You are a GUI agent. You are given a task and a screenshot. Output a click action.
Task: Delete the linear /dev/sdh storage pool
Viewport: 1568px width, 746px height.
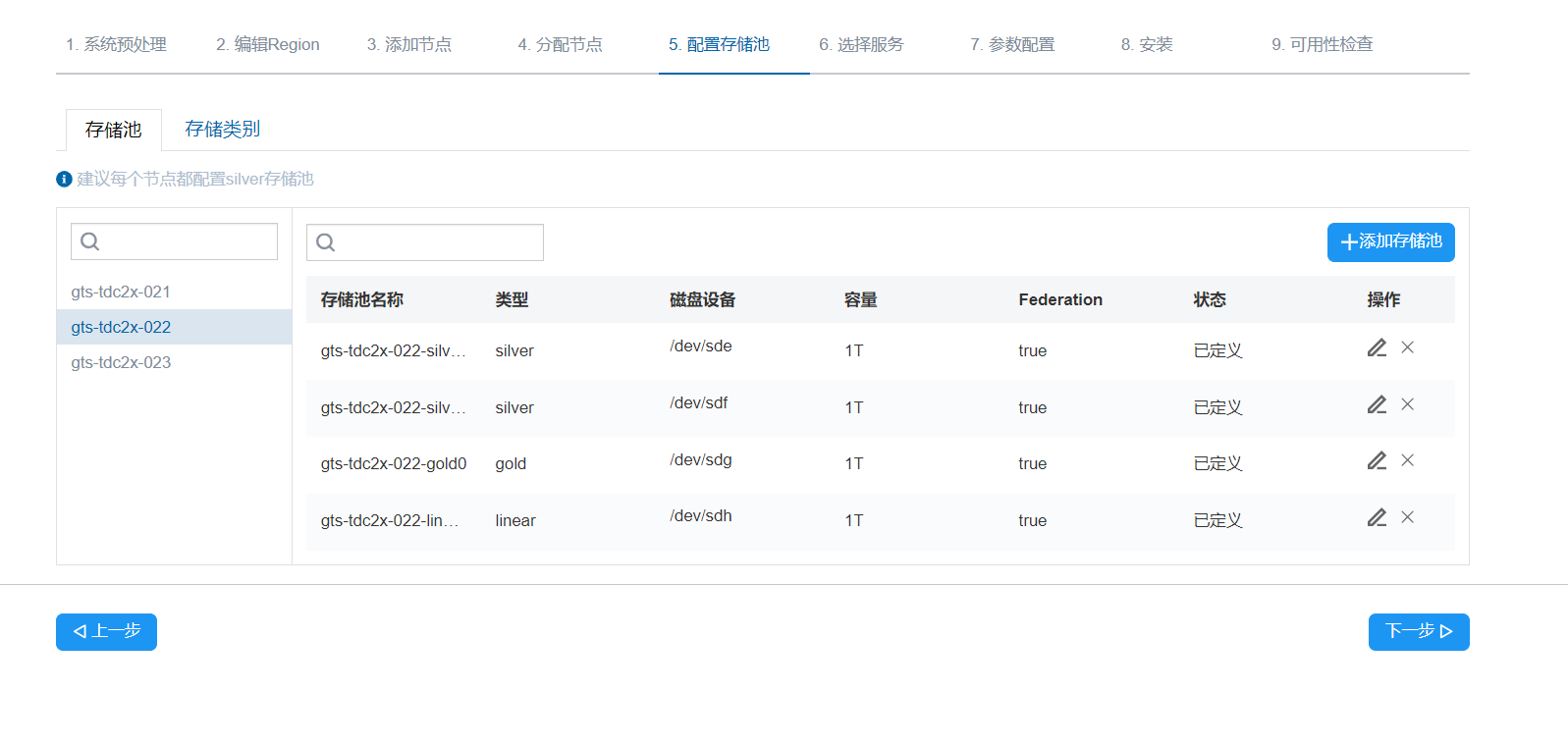[1407, 517]
